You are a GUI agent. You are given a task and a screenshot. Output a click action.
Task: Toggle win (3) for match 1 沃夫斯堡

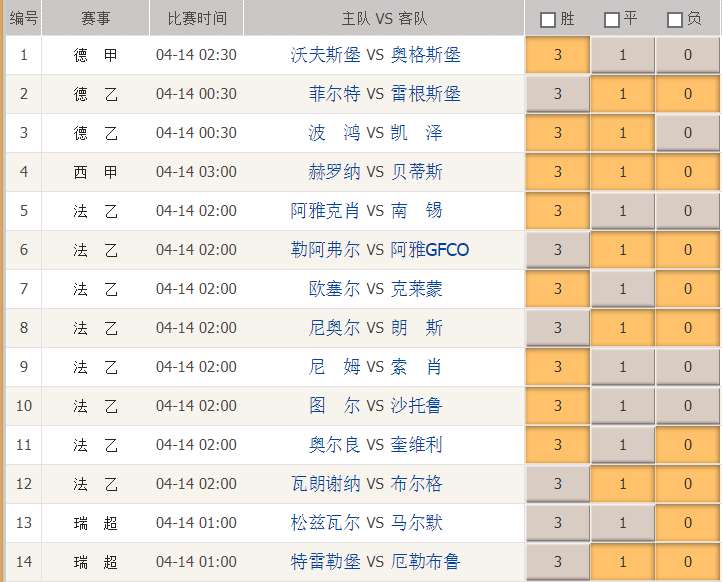(558, 55)
